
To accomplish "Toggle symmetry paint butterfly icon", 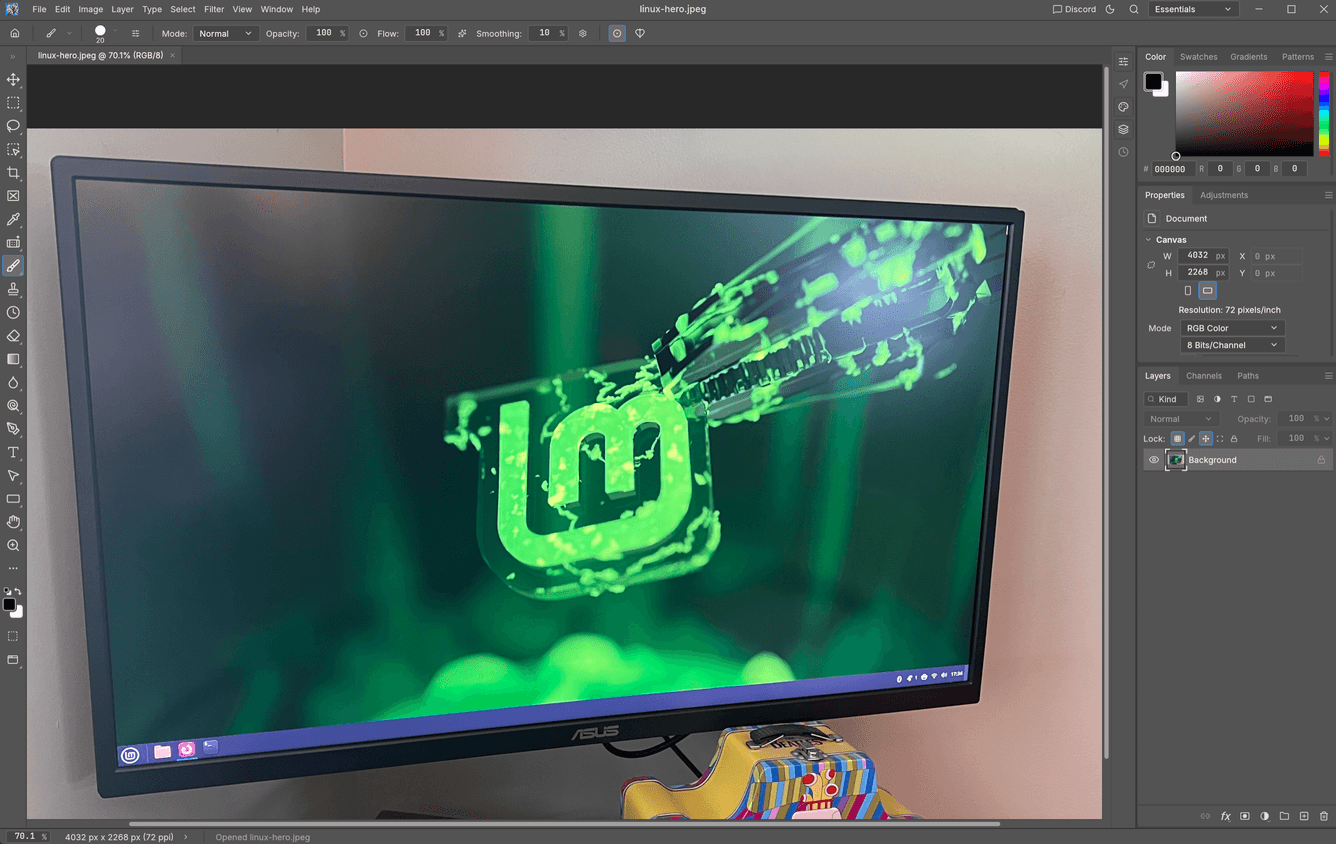I will click(640, 33).
